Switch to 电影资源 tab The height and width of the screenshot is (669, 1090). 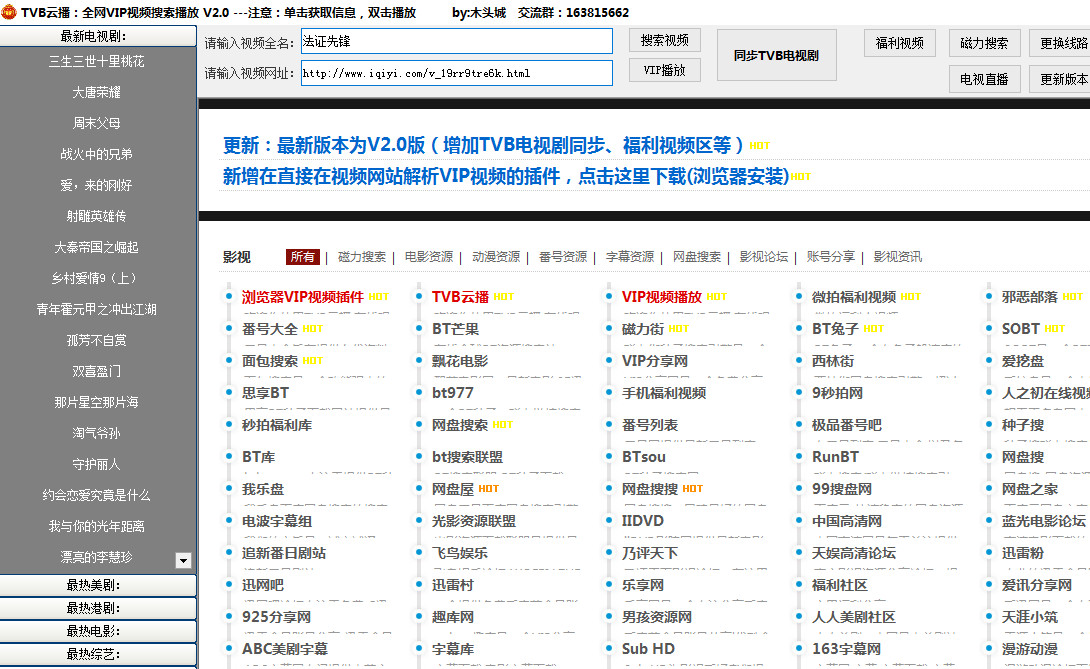pyautogui.click(x=429, y=257)
